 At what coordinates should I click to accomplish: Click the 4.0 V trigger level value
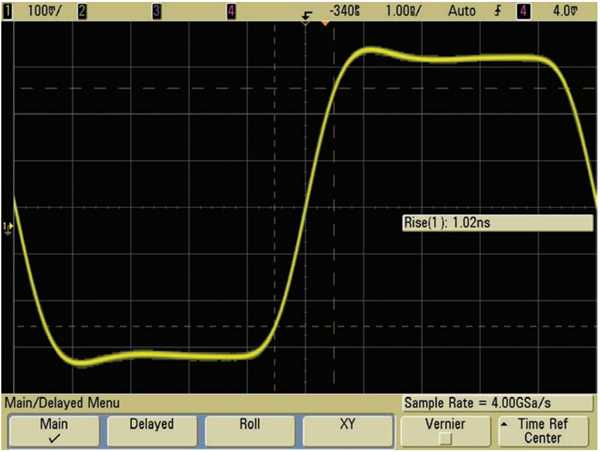coord(565,11)
